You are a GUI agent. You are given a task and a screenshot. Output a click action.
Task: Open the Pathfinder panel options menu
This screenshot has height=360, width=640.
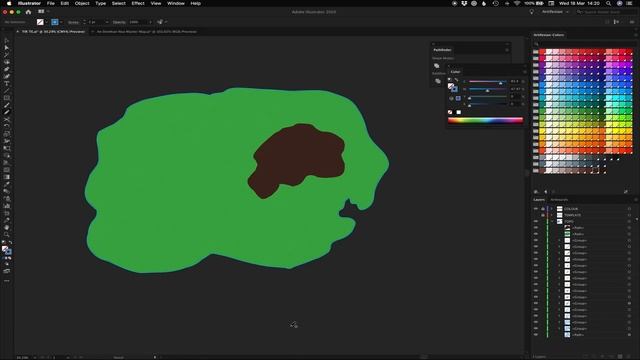[x=507, y=50]
